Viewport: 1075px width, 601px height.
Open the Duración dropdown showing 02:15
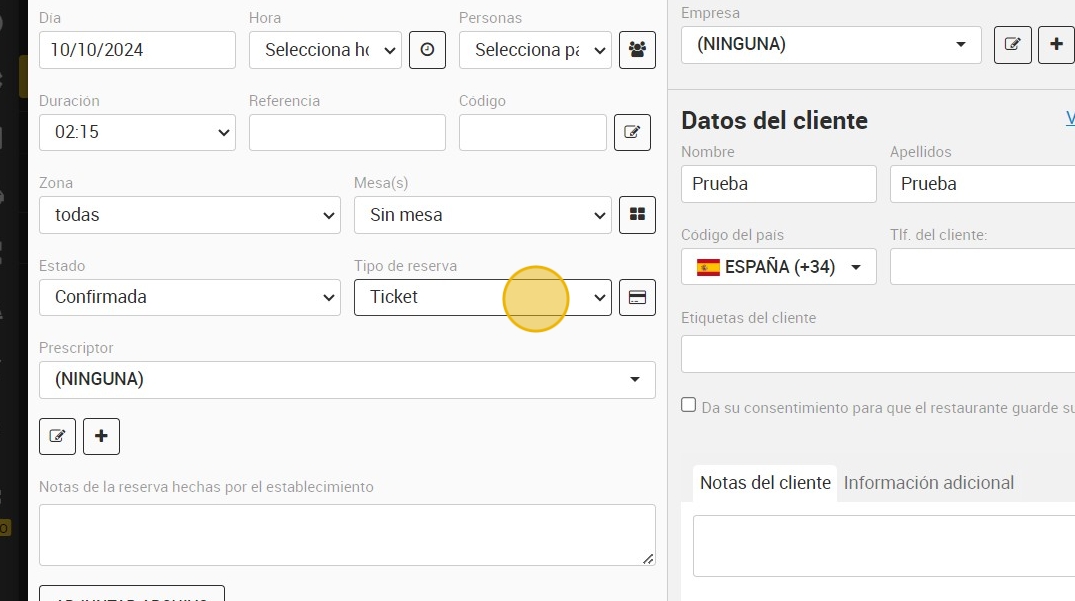(x=137, y=132)
